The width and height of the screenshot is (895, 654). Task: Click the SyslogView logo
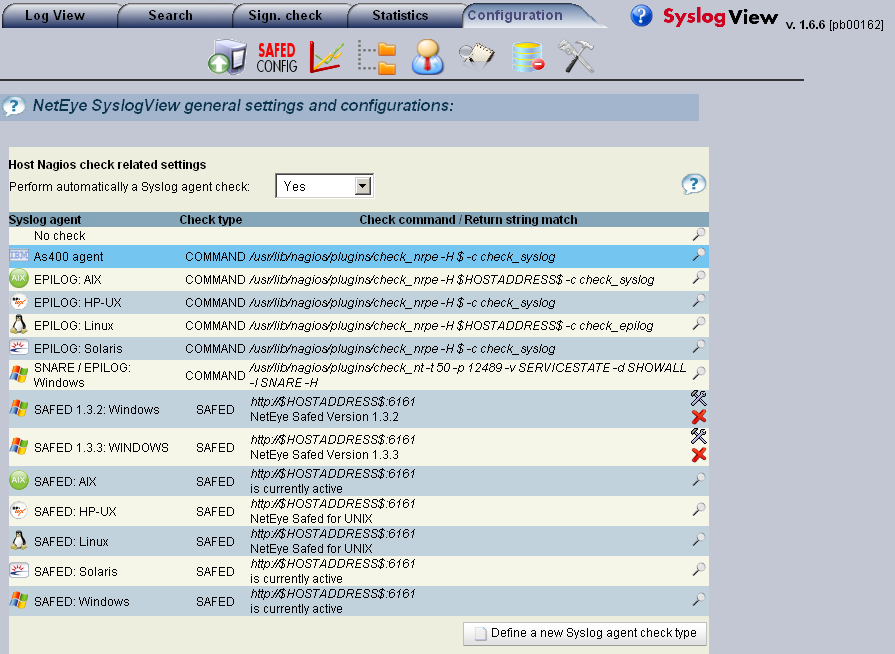point(720,17)
